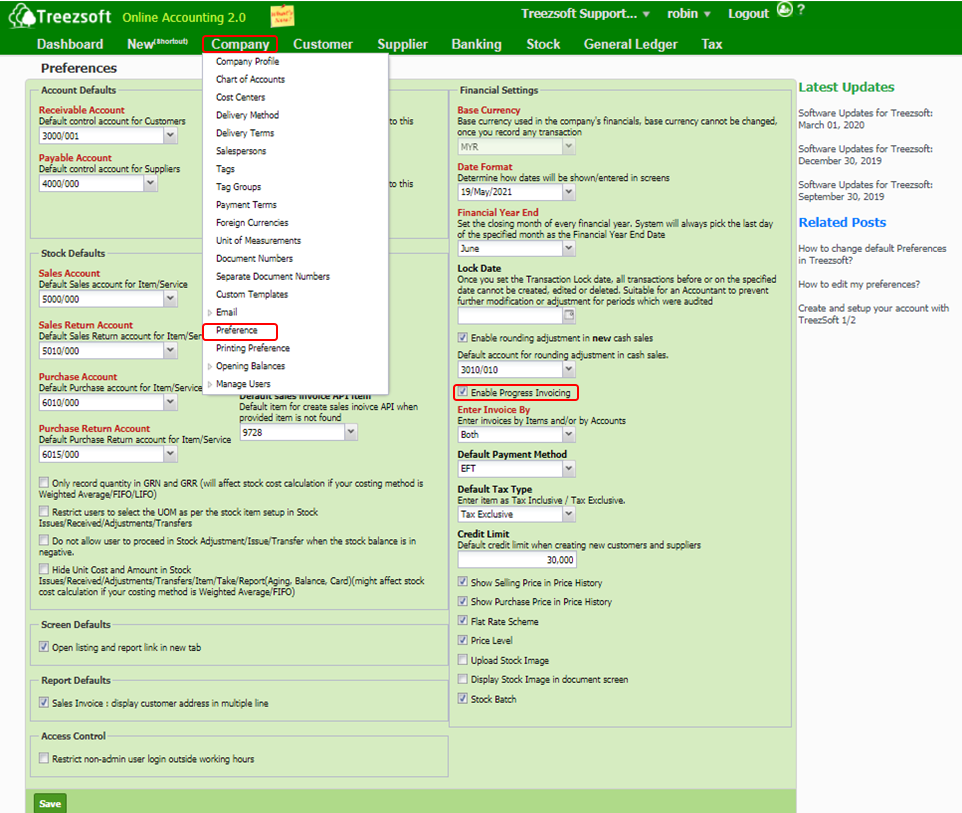This screenshot has width=962, height=813.
Task: Expand the robin user dropdown
Action: [x=707, y=14]
